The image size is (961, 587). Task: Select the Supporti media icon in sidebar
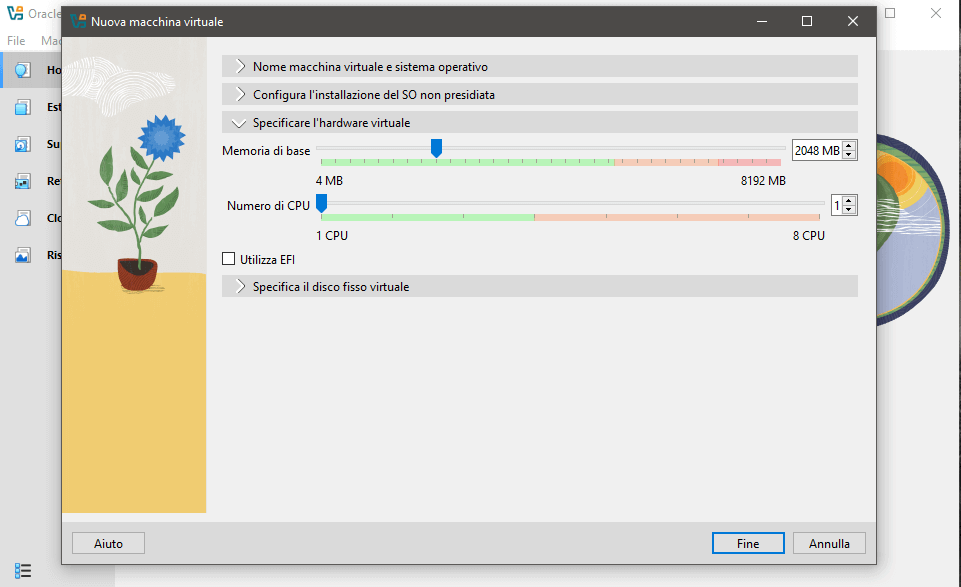click(22, 143)
